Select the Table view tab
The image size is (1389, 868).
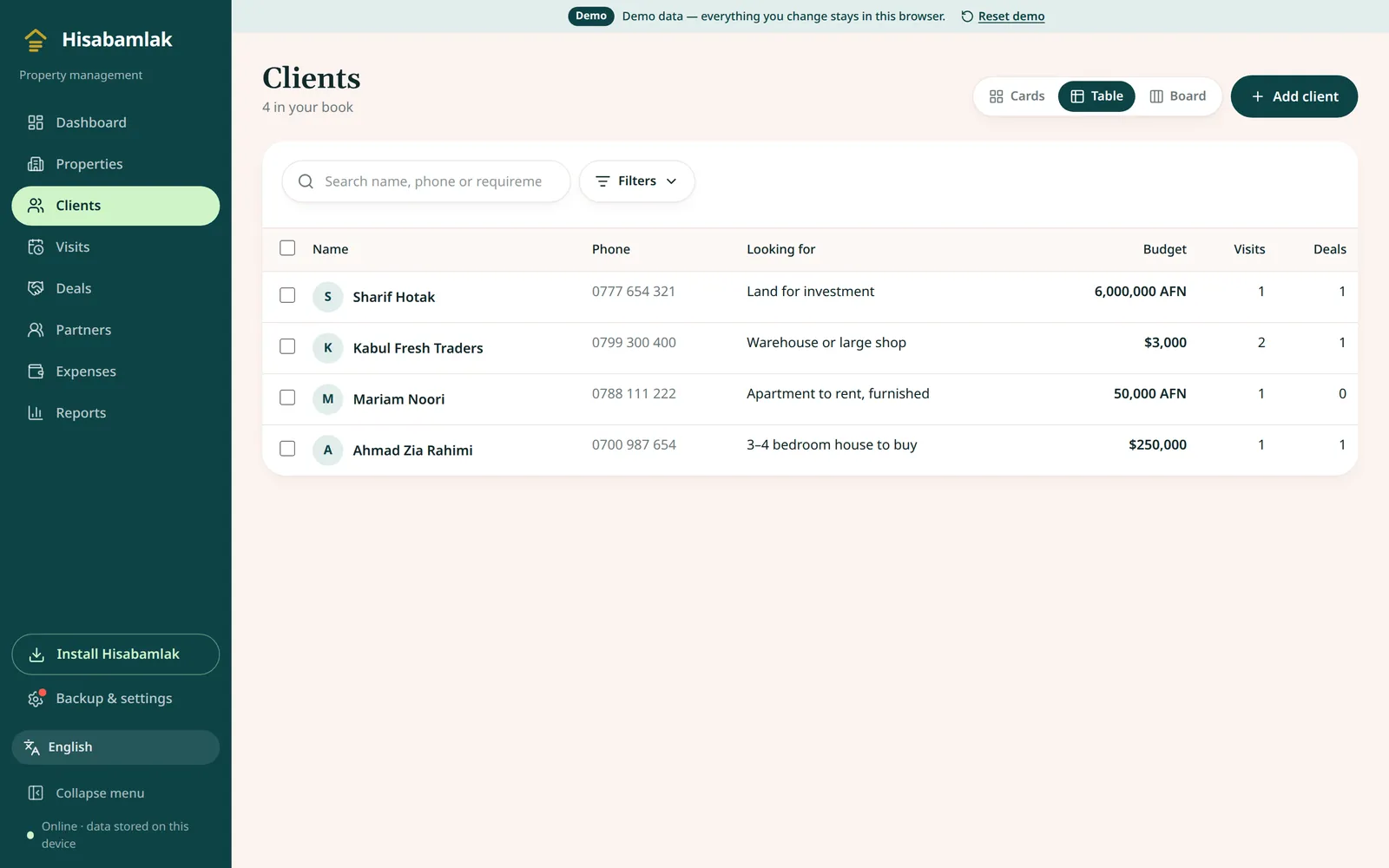click(x=1096, y=96)
